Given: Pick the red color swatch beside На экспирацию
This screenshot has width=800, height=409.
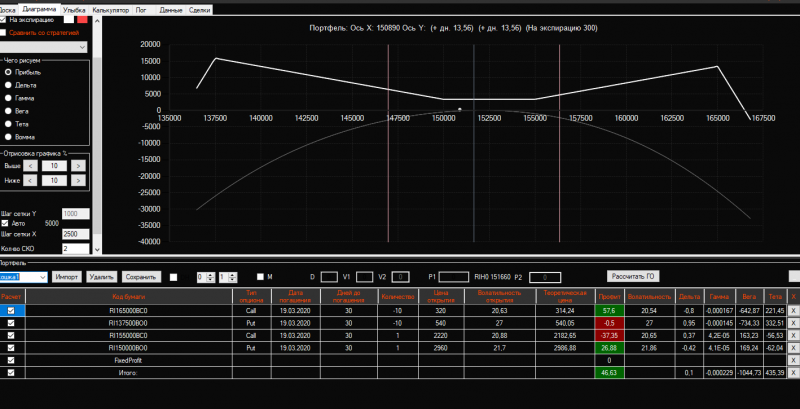Looking at the screenshot, I should point(82,20).
